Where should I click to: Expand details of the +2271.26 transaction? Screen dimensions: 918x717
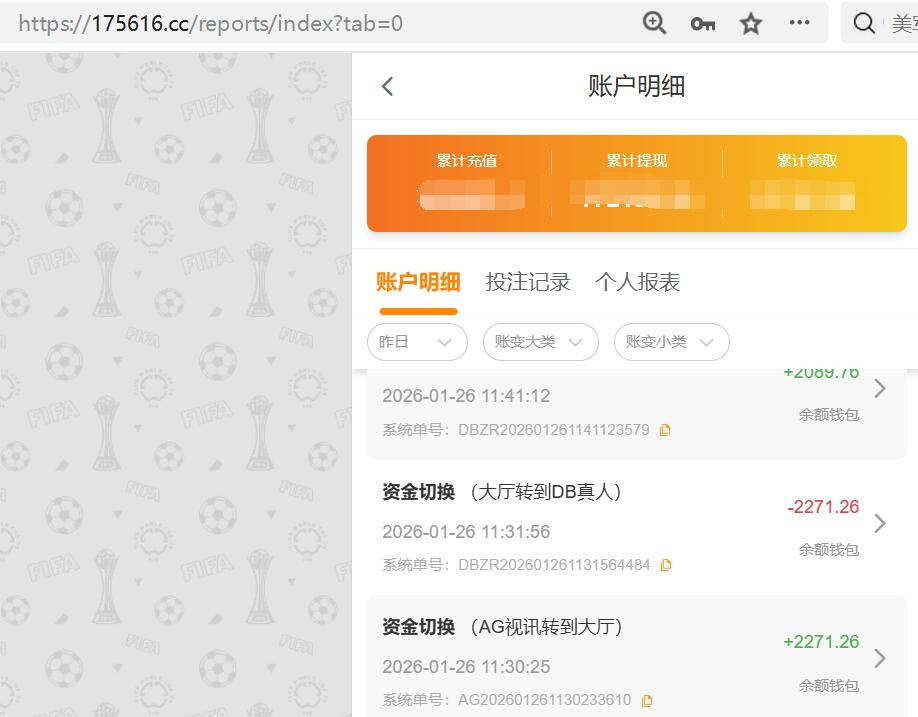pos(878,658)
